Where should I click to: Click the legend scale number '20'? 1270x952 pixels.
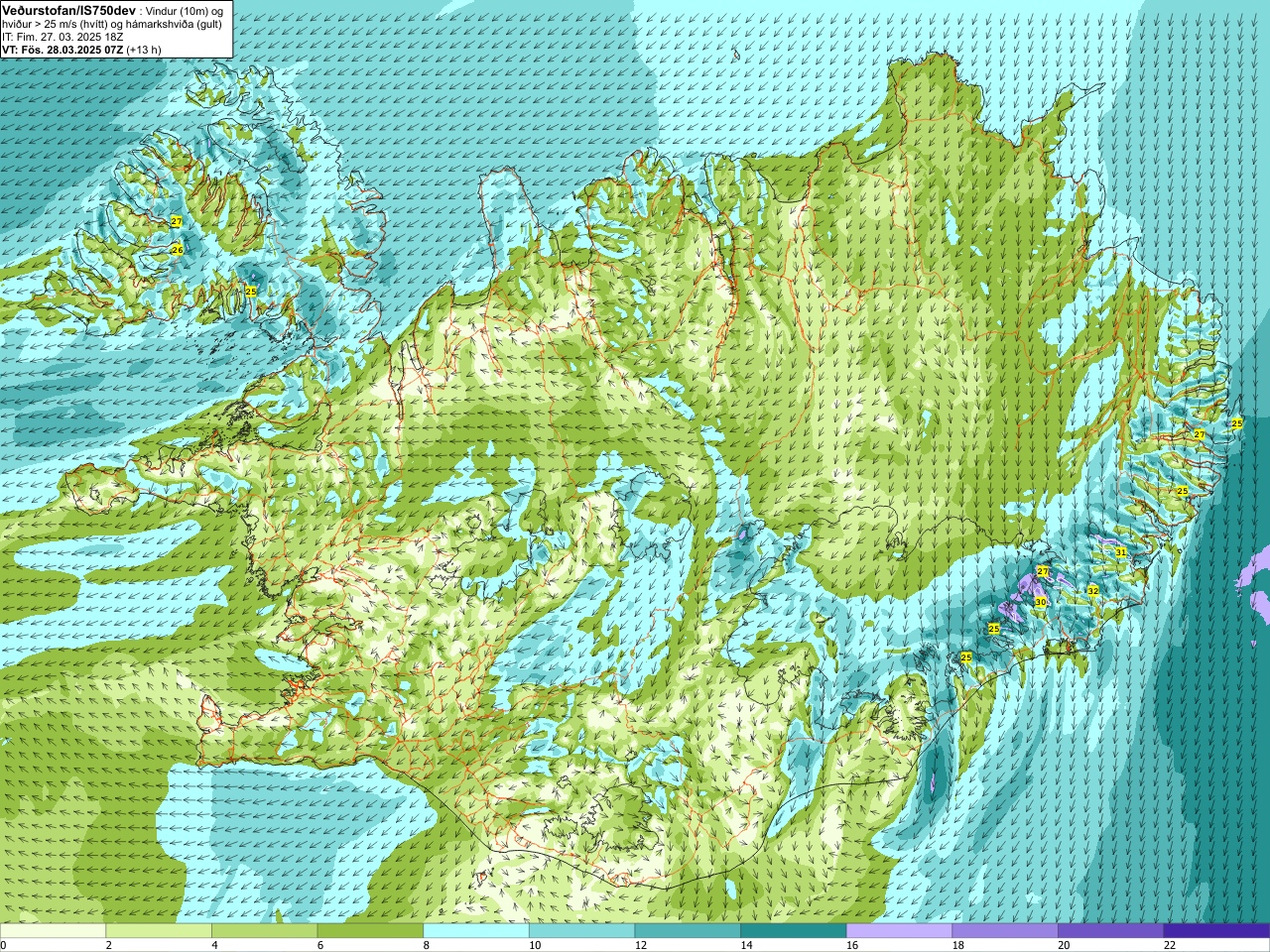click(1064, 945)
